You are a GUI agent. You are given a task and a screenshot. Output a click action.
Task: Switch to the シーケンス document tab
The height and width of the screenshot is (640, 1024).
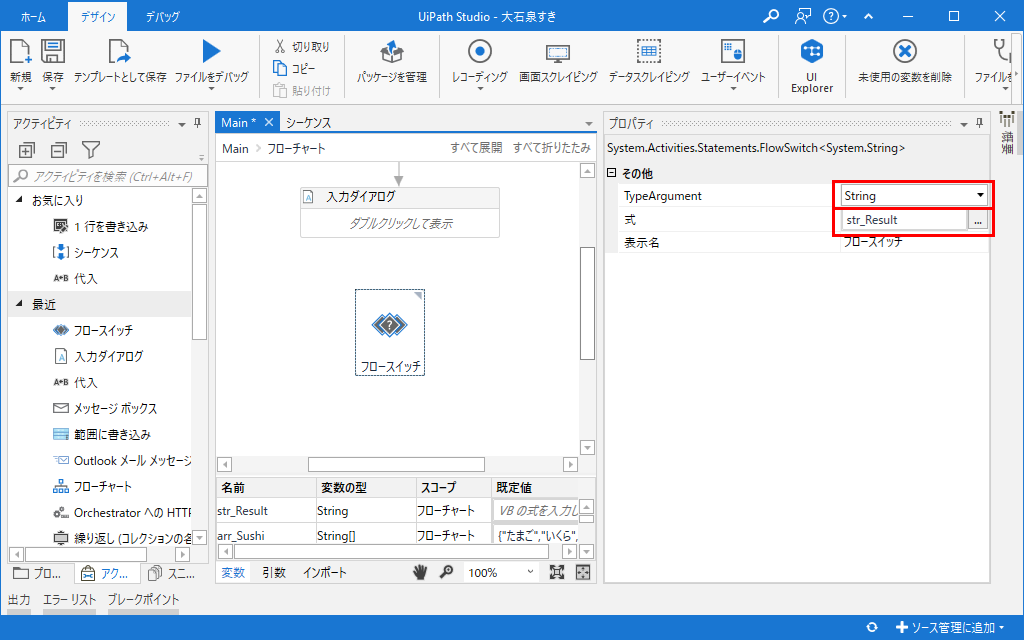(308, 122)
